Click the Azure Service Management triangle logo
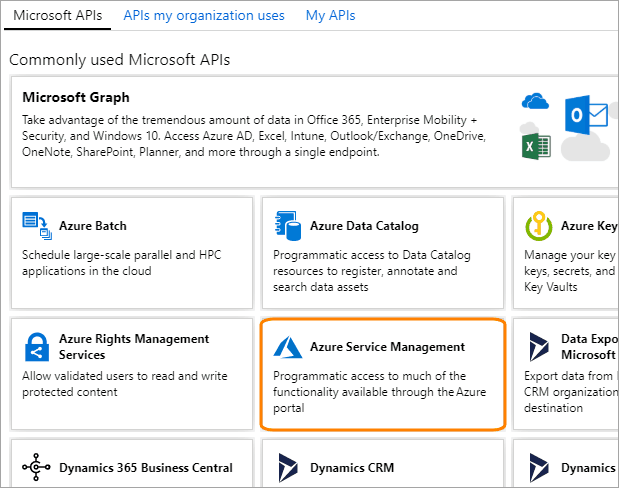Screen dimensions: 619x488 coord(287,347)
